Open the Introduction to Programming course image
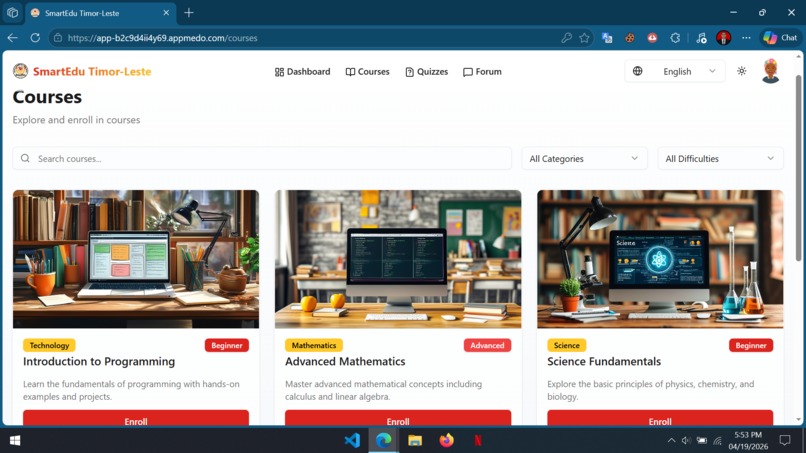 (x=136, y=259)
